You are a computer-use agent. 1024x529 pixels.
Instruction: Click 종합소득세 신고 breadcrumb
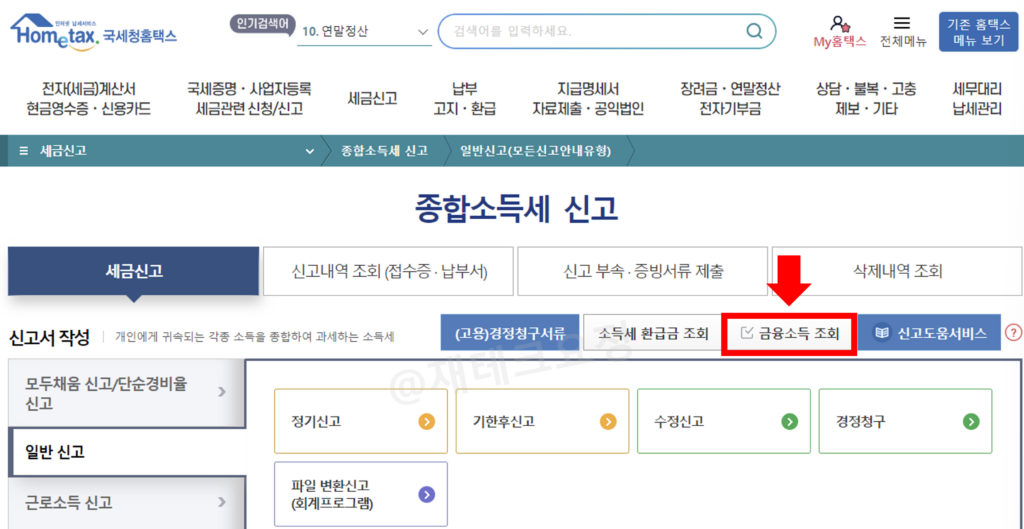[x=384, y=151]
